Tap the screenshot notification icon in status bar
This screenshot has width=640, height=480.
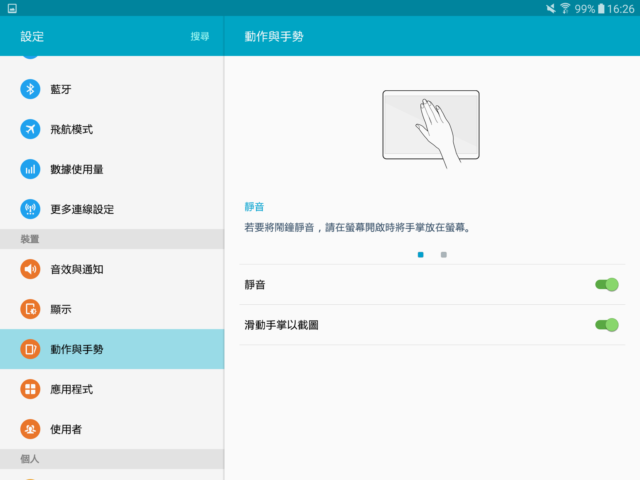tap(12, 8)
